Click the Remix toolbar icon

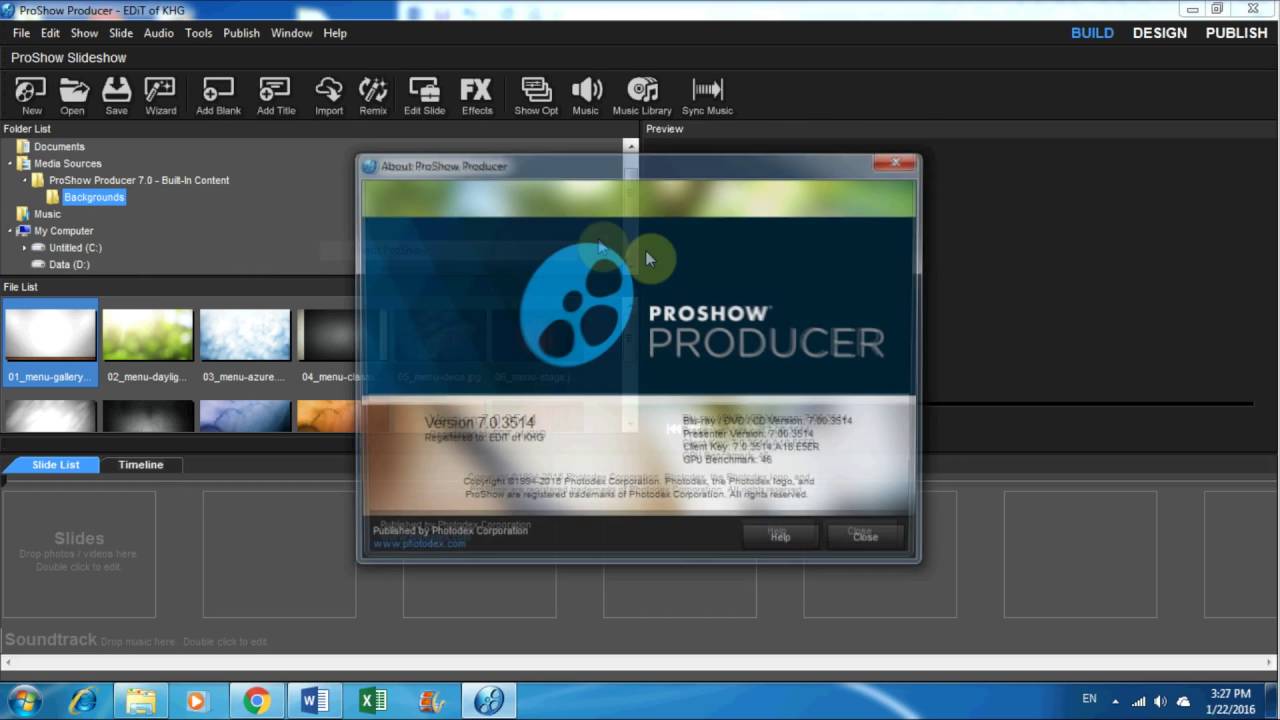coord(373,96)
